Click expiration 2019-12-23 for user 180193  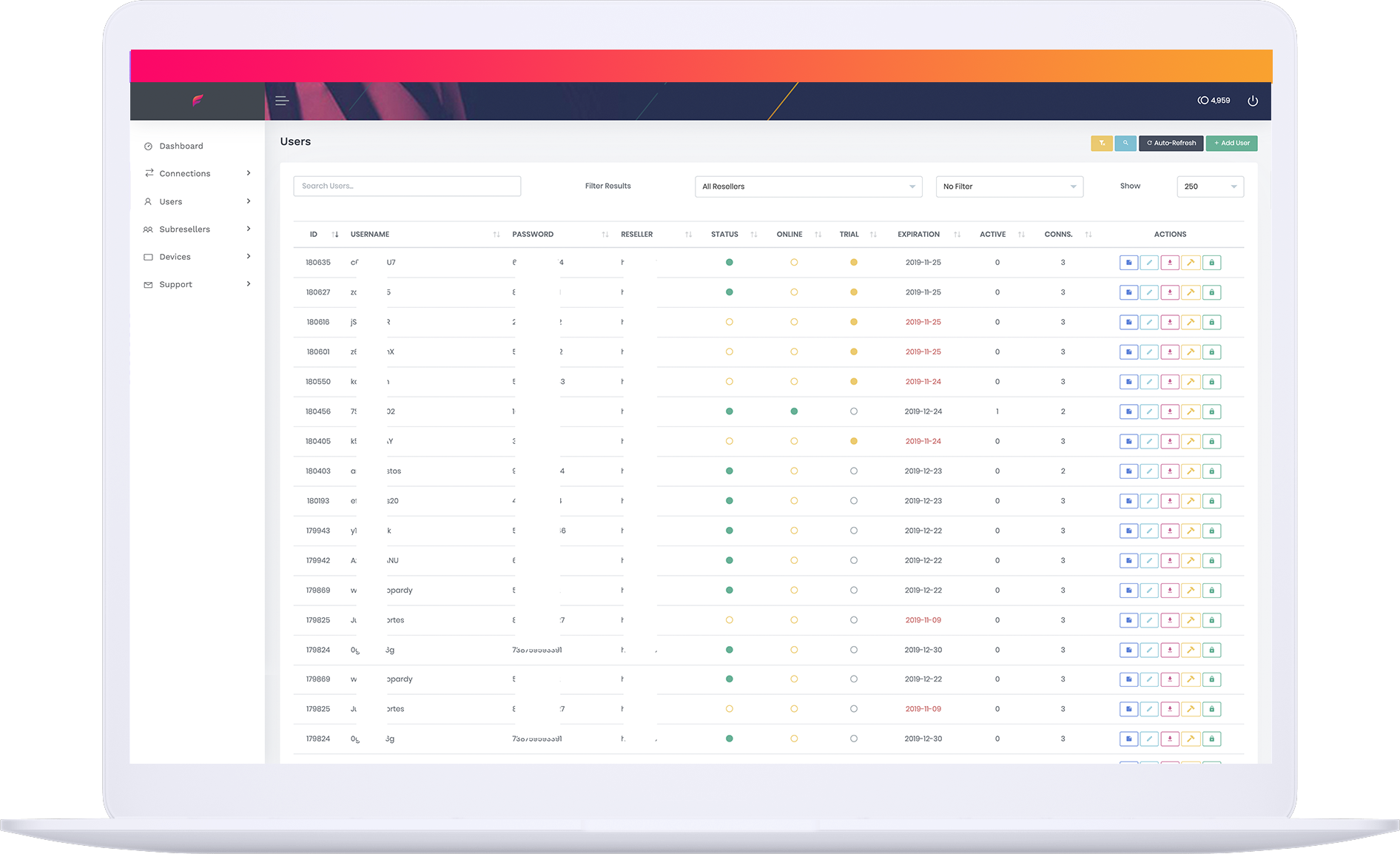coord(923,501)
